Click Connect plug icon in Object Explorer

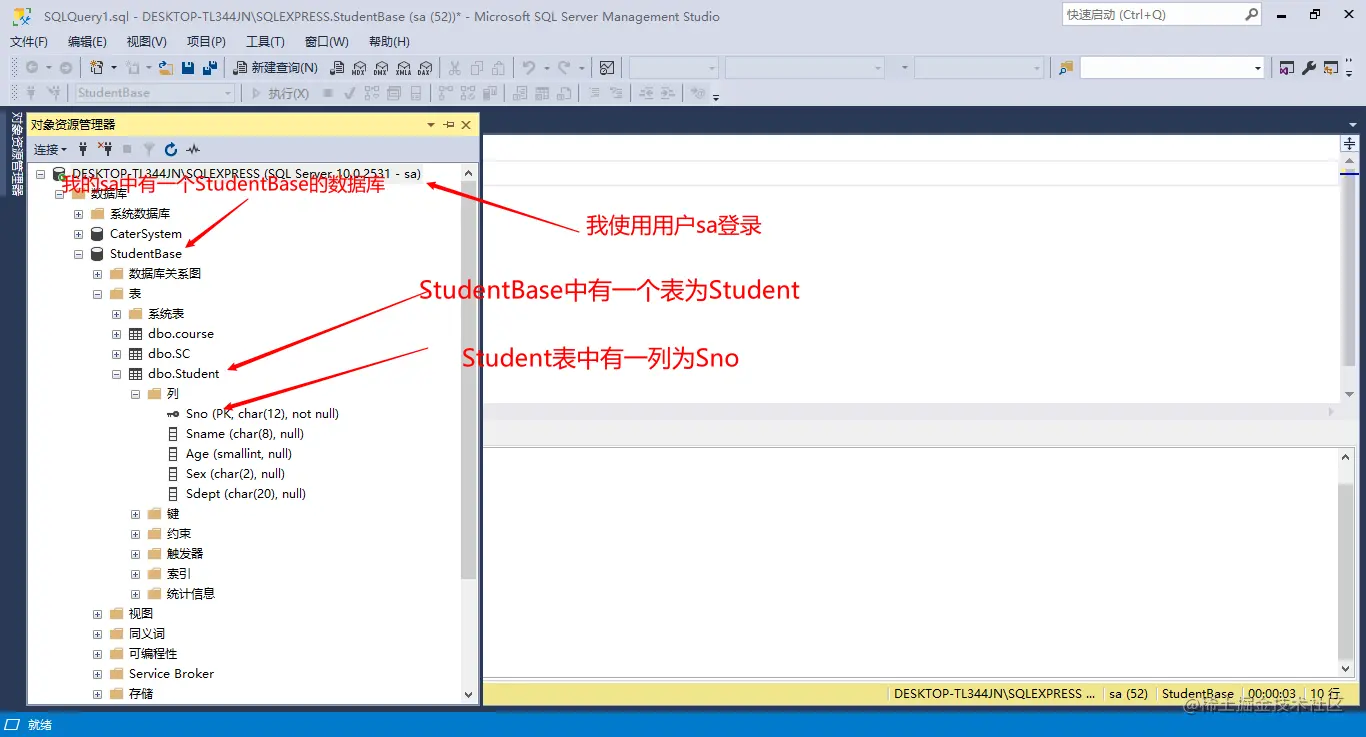83,149
